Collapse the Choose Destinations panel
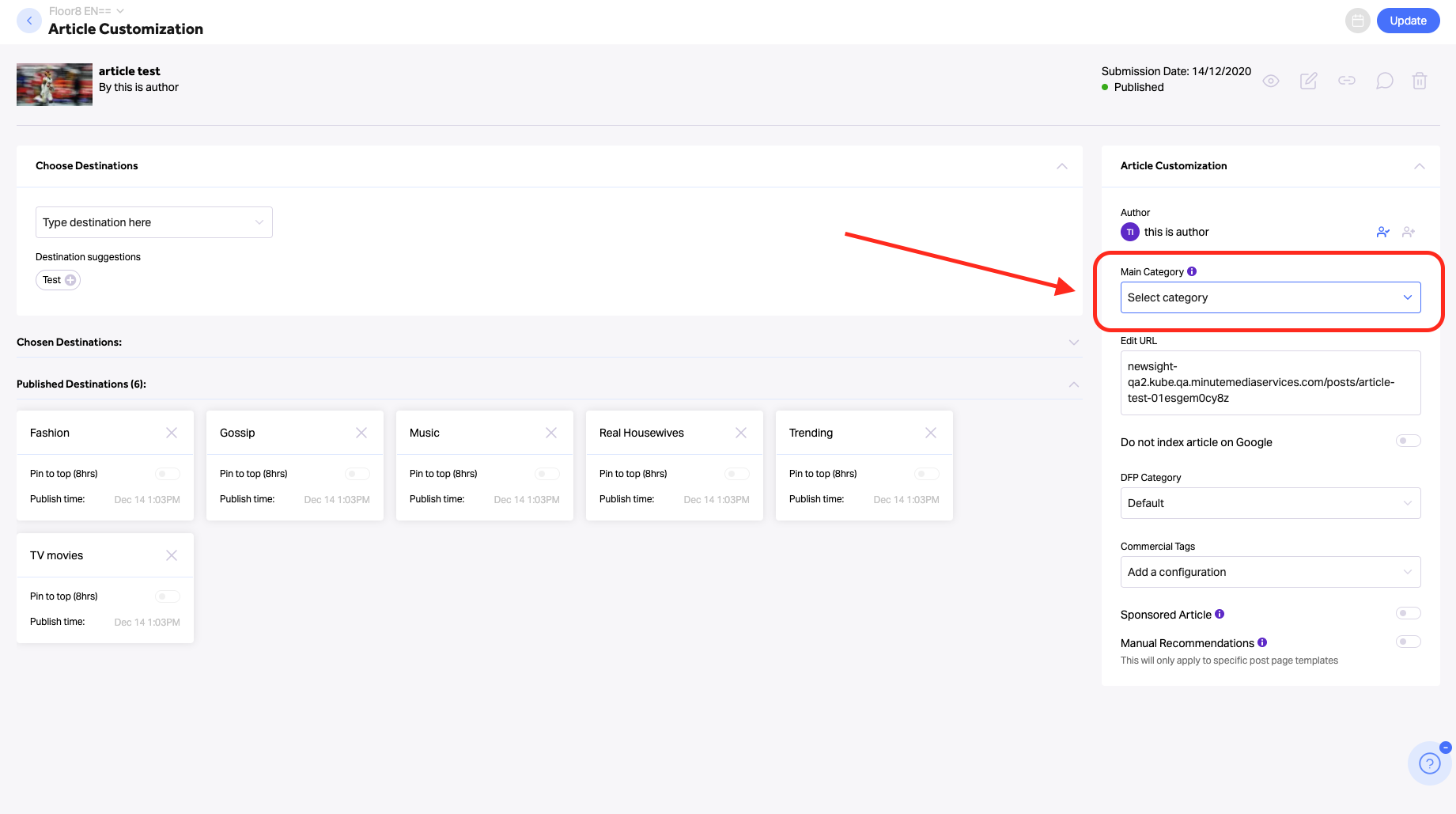This screenshot has height=814, width=1456. [x=1062, y=166]
